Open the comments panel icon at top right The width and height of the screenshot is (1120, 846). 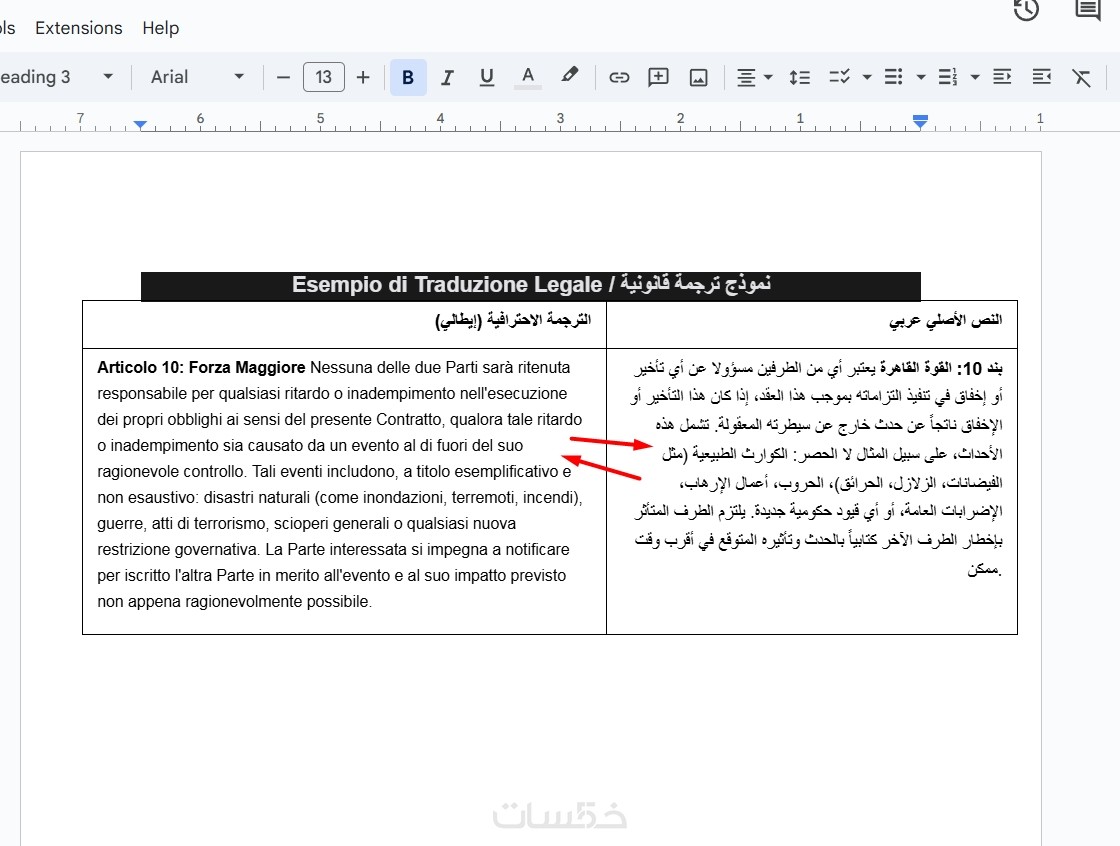[1087, 9]
